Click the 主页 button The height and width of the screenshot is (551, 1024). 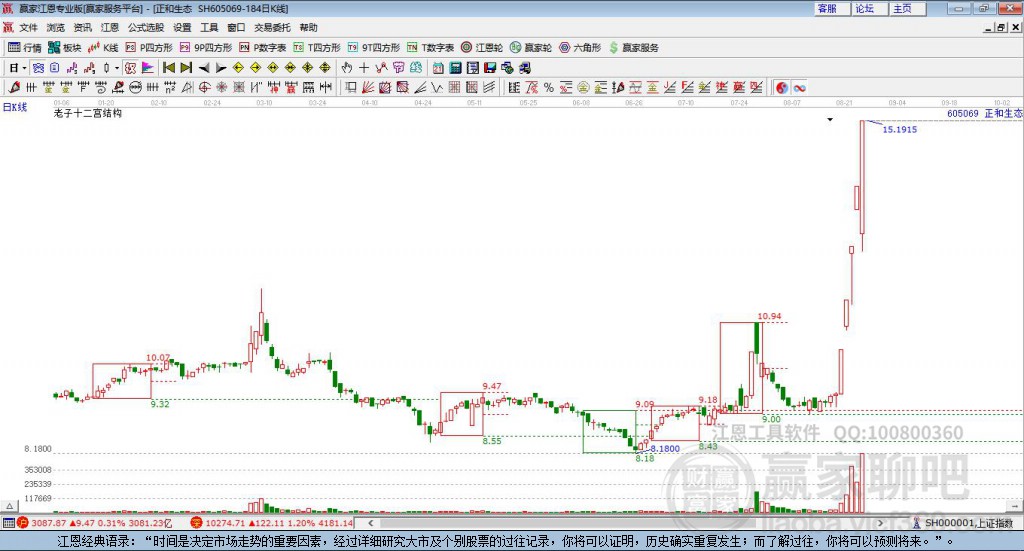tap(908, 8)
